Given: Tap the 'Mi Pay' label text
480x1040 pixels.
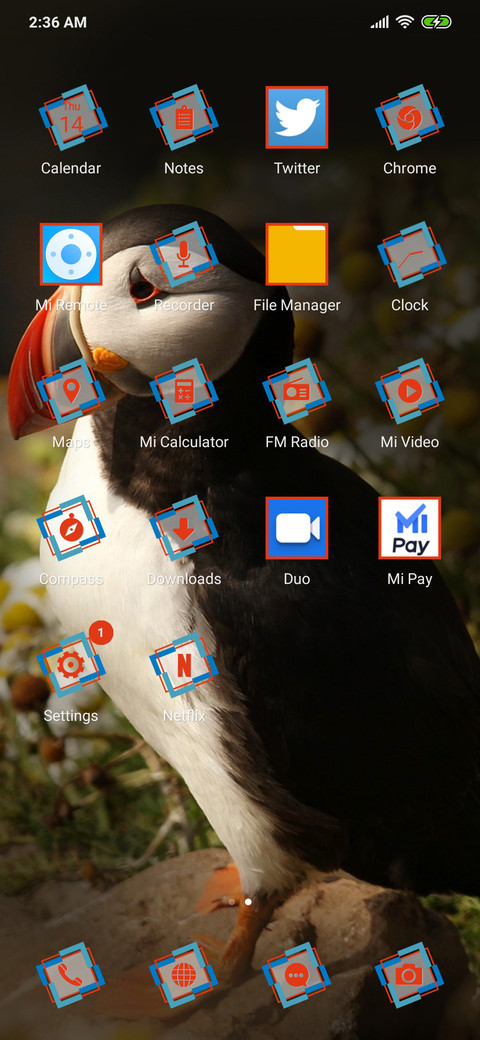Looking at the screenshot, I should tap(410, 580).
